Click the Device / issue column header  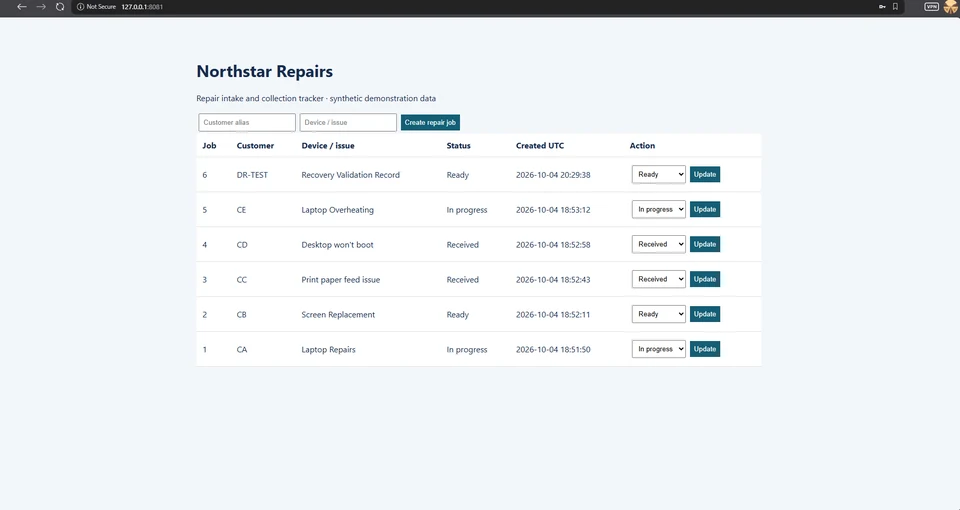tap(328, 146)
